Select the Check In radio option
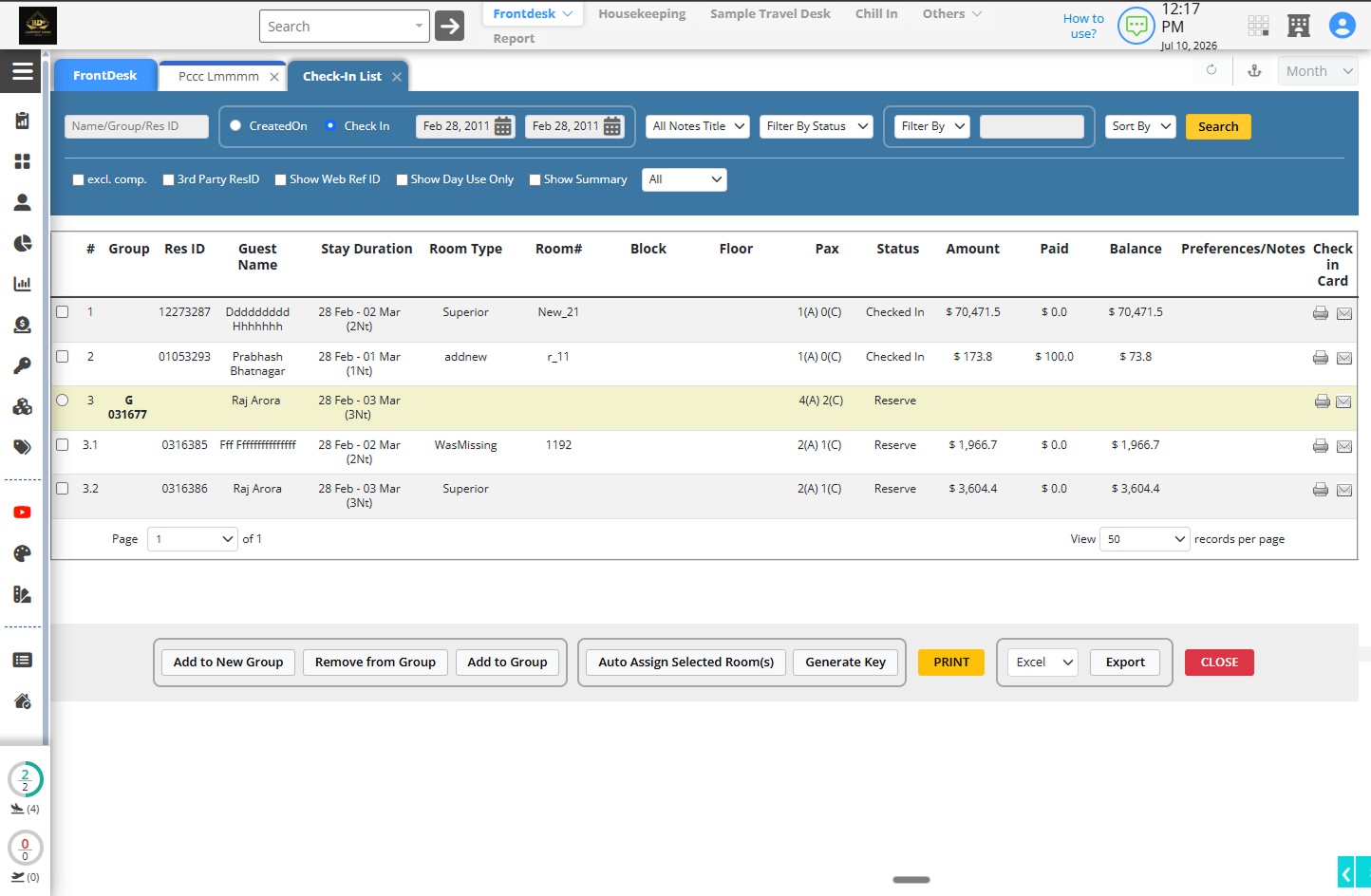 point(330,125)
